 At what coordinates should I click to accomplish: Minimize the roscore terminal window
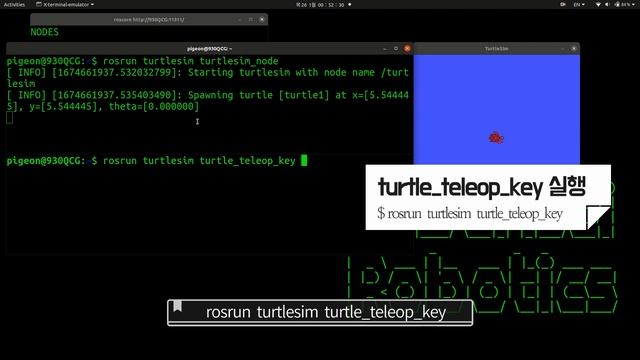tap(240, 19)
